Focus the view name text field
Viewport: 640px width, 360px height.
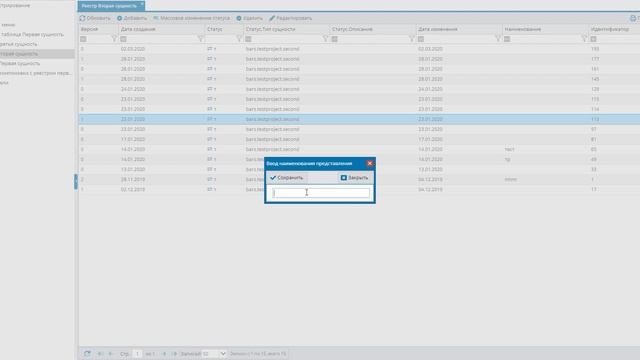tap(320, 193)
